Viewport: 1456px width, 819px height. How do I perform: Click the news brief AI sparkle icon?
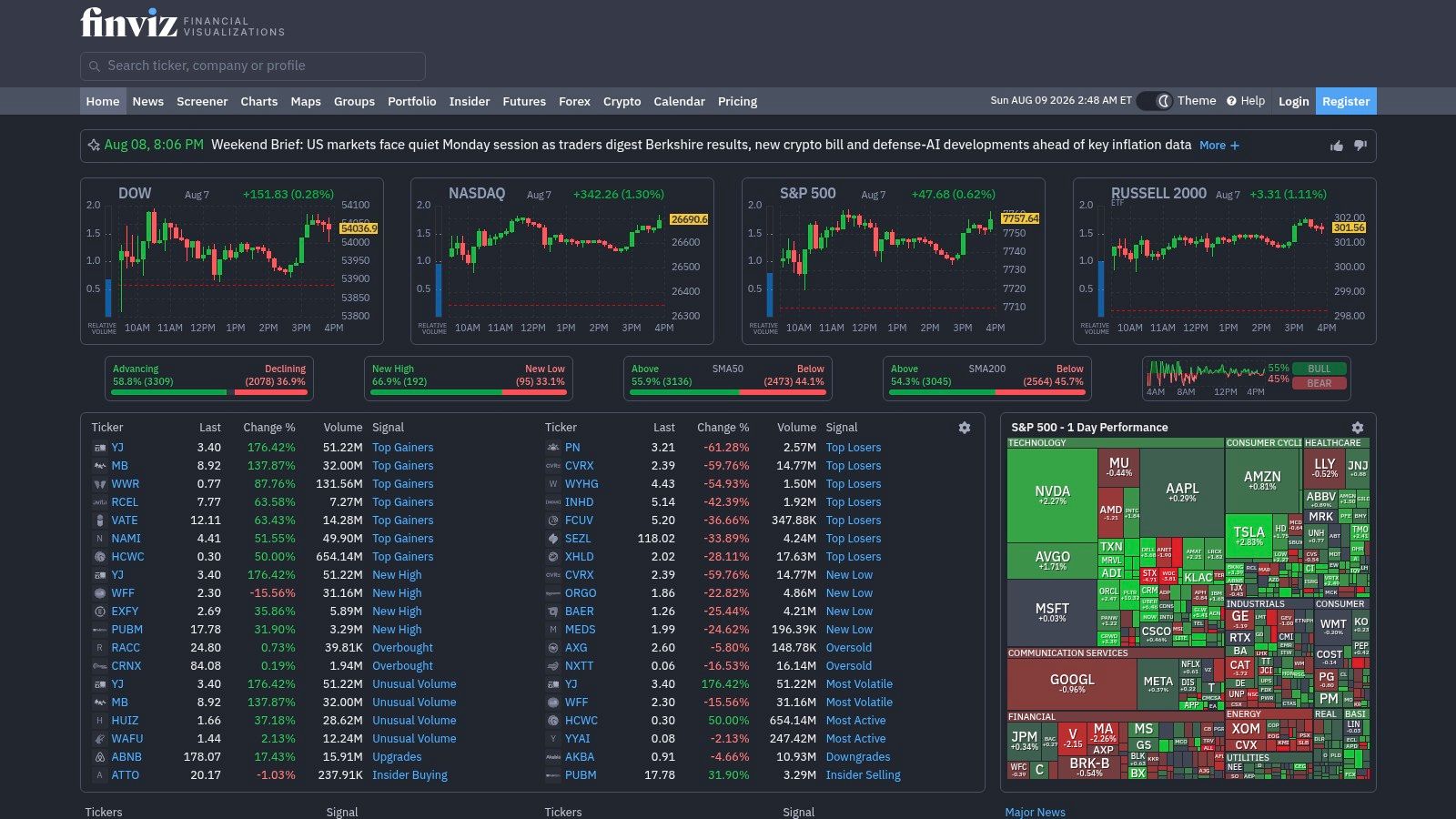(93, 146)
